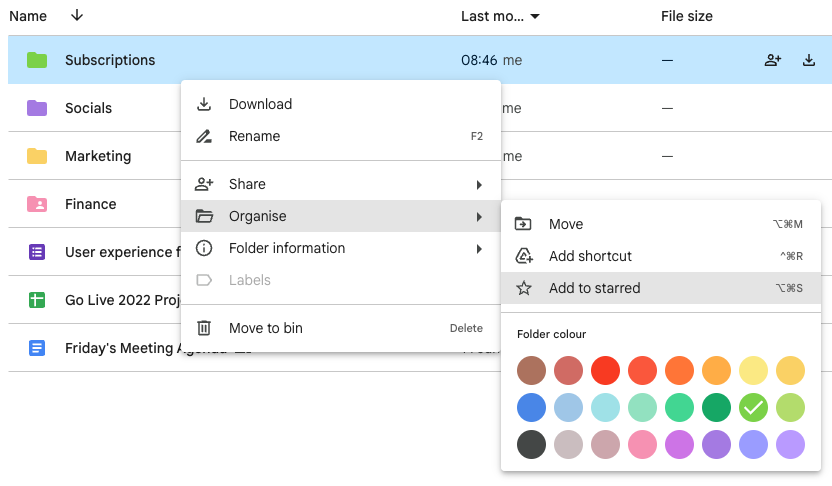Image resolution: width=832 pixels, height=486 pixels.
Task: Click the purple Socials folder icon
Action: pos(37,108)
